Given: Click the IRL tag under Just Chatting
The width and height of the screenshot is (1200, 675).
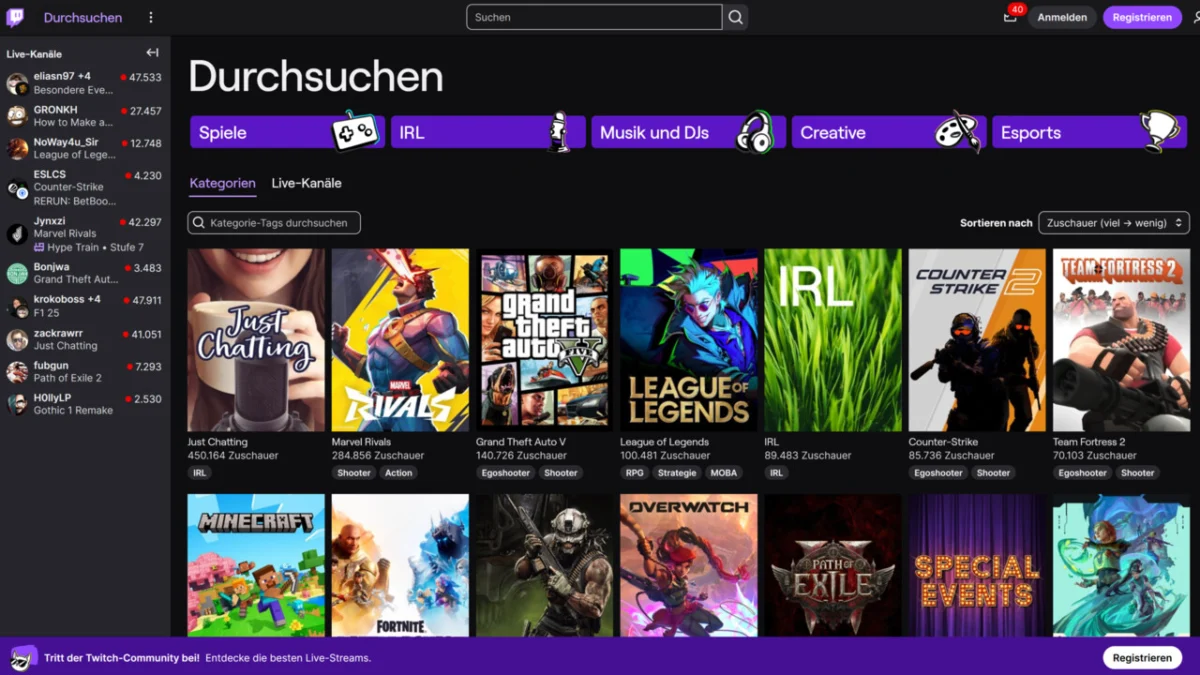Looking at the screenshot, I should (199, 473).
